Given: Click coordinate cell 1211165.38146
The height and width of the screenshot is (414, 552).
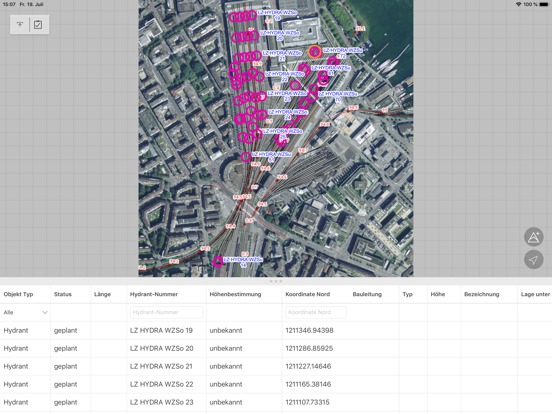Looking at the screenshot, I should click(308, 384).
